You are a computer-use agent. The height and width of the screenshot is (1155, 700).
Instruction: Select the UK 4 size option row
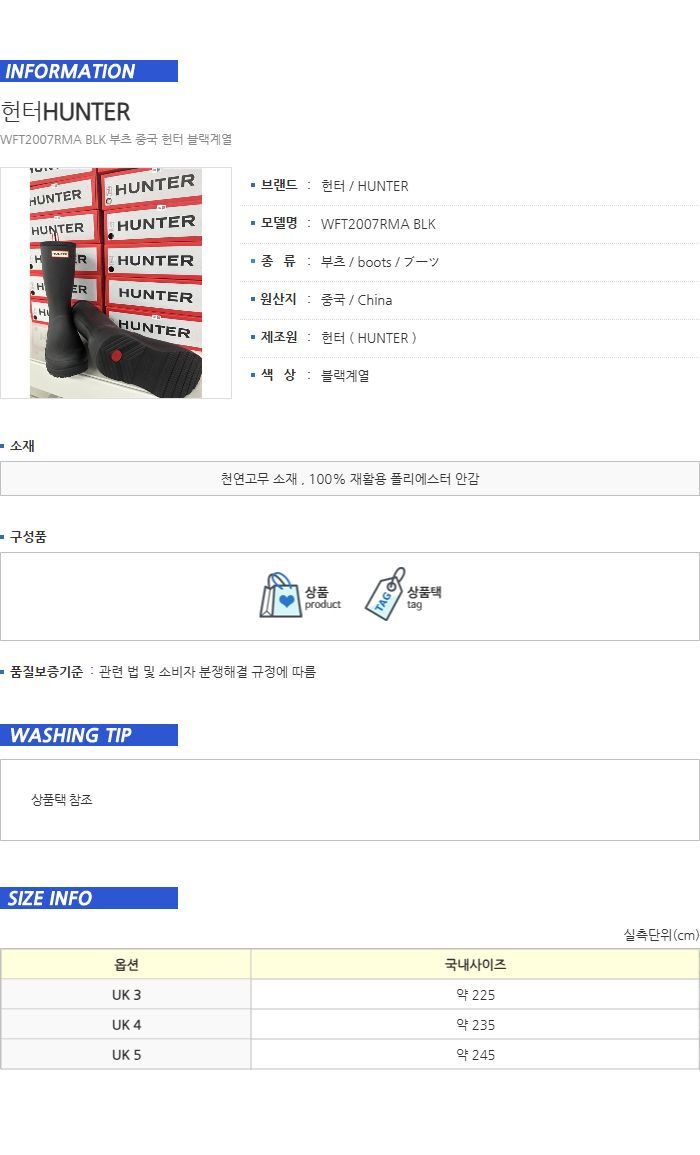pyautogui.click(x=350, y=1025)
